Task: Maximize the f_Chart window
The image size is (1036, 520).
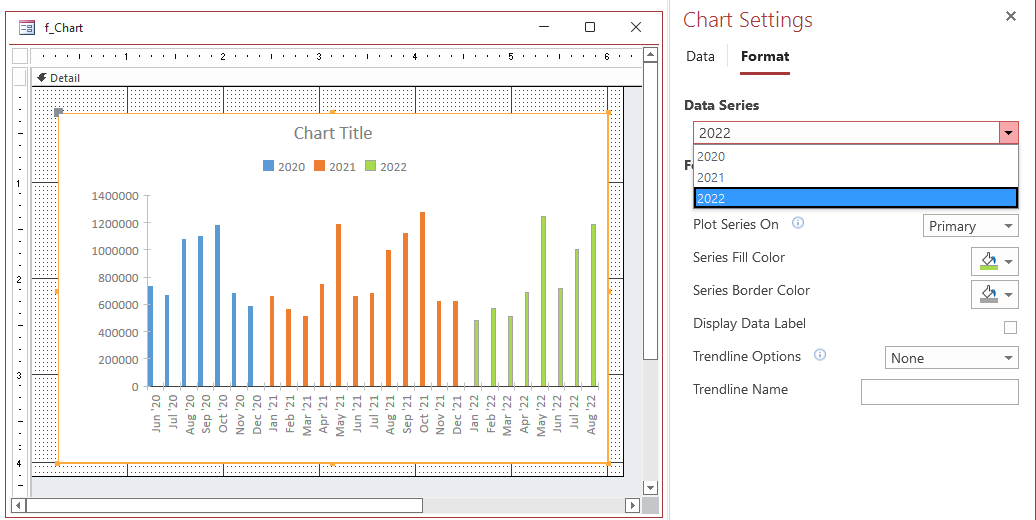Action: [590, 27]
